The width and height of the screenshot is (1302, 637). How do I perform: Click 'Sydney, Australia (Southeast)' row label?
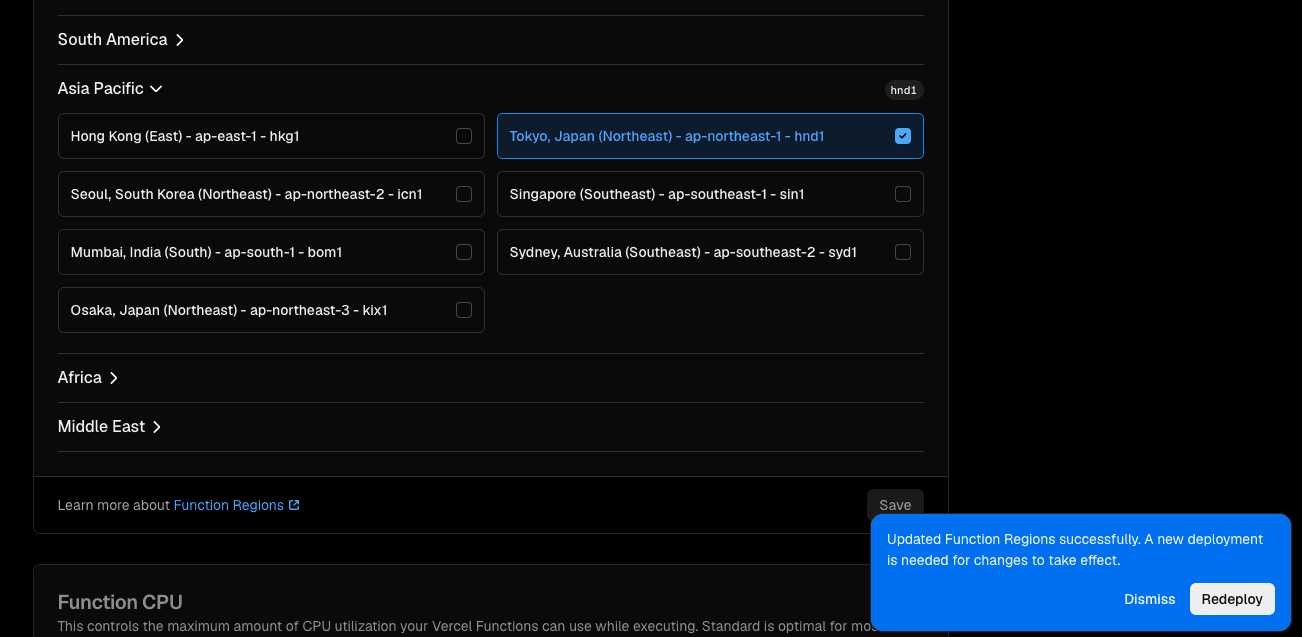coord(684,252)
